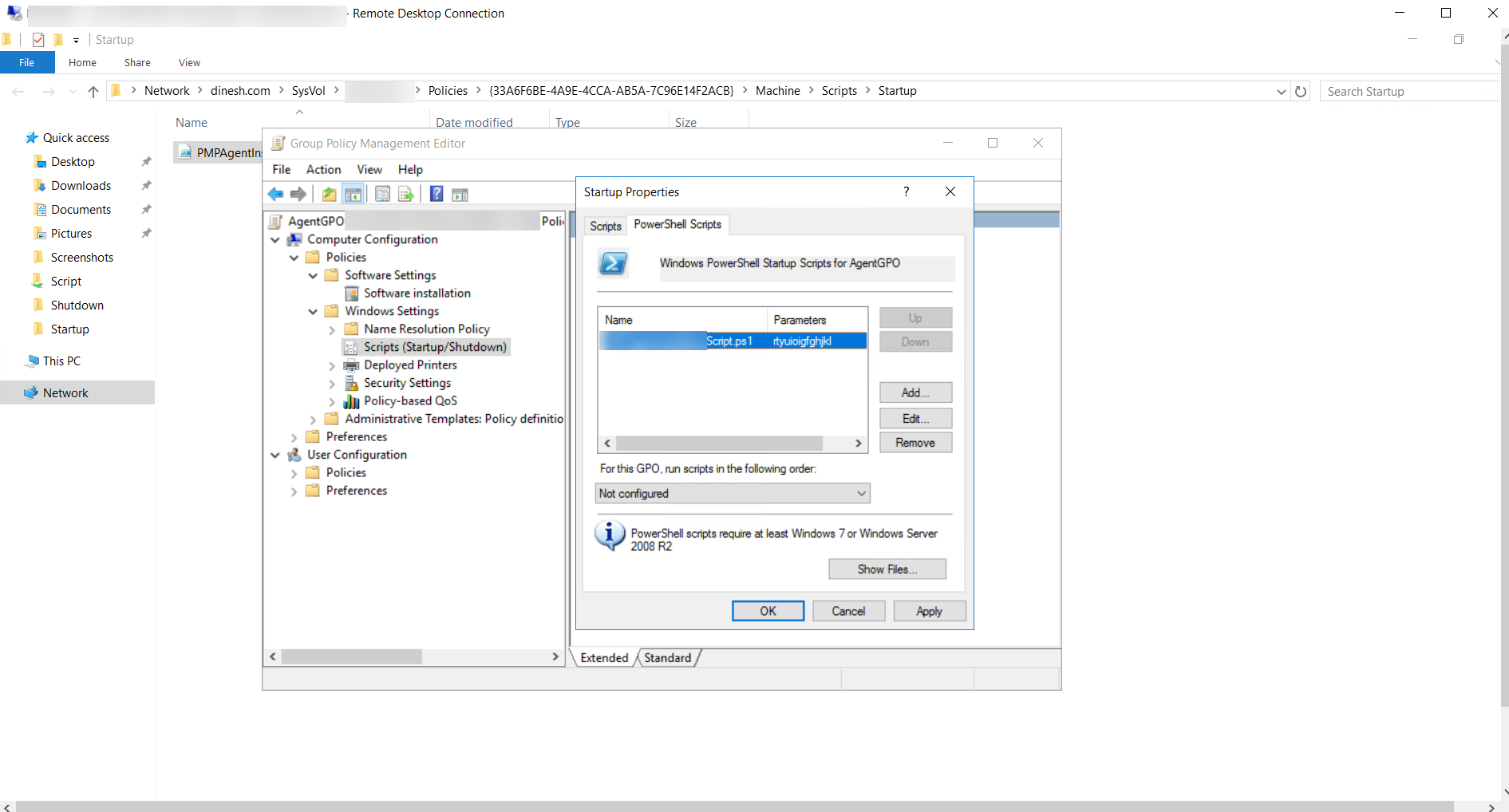The height and width of the screenshot is (812, 1509).
Task: Open the Action menu in Group Policy editor
Action: [x=323, y=169]
